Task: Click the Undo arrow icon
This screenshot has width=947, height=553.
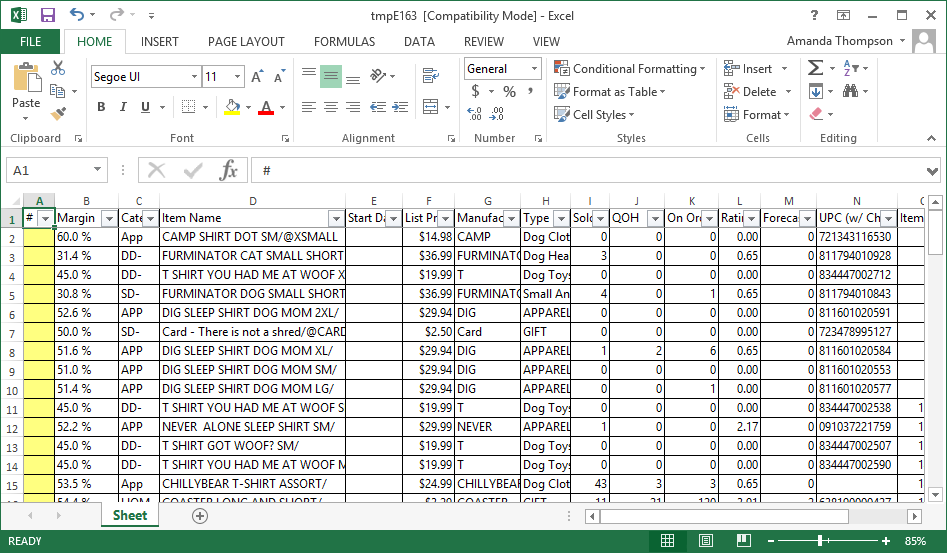Action: coord(77,14)
